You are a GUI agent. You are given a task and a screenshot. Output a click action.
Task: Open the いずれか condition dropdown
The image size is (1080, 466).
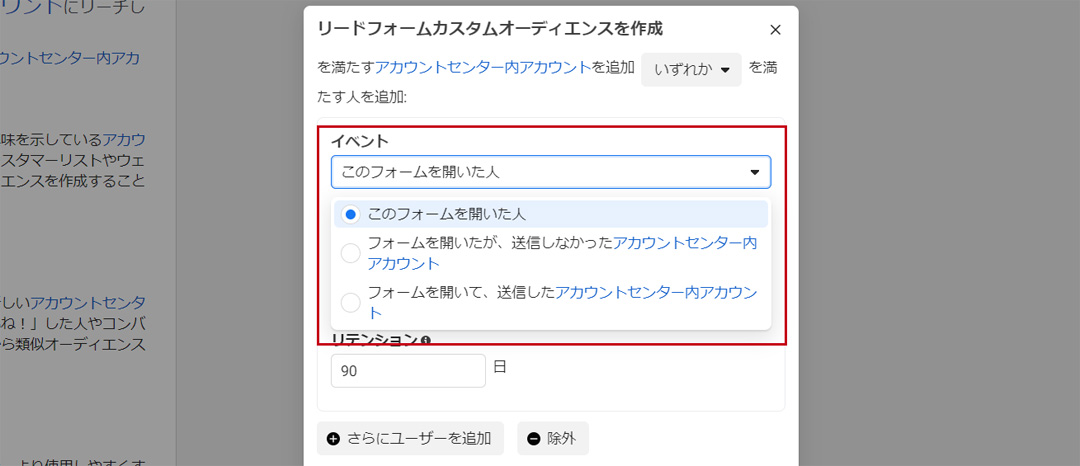[691, 70]
